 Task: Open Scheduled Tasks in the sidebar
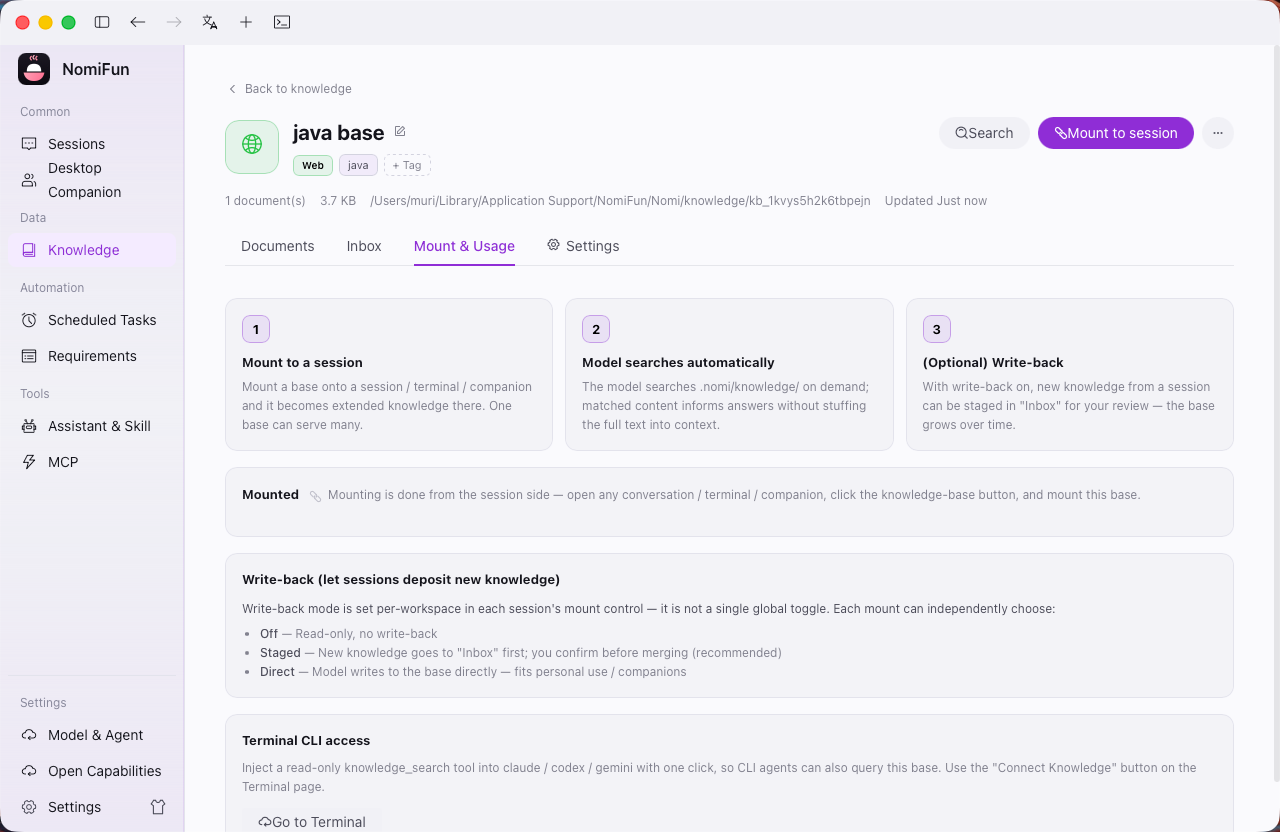point(92,320)
